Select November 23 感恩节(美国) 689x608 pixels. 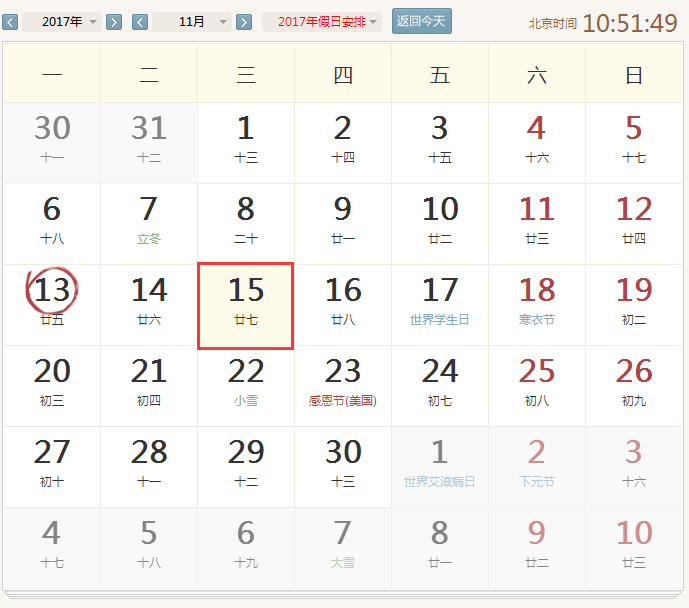(x=342, y=384)
